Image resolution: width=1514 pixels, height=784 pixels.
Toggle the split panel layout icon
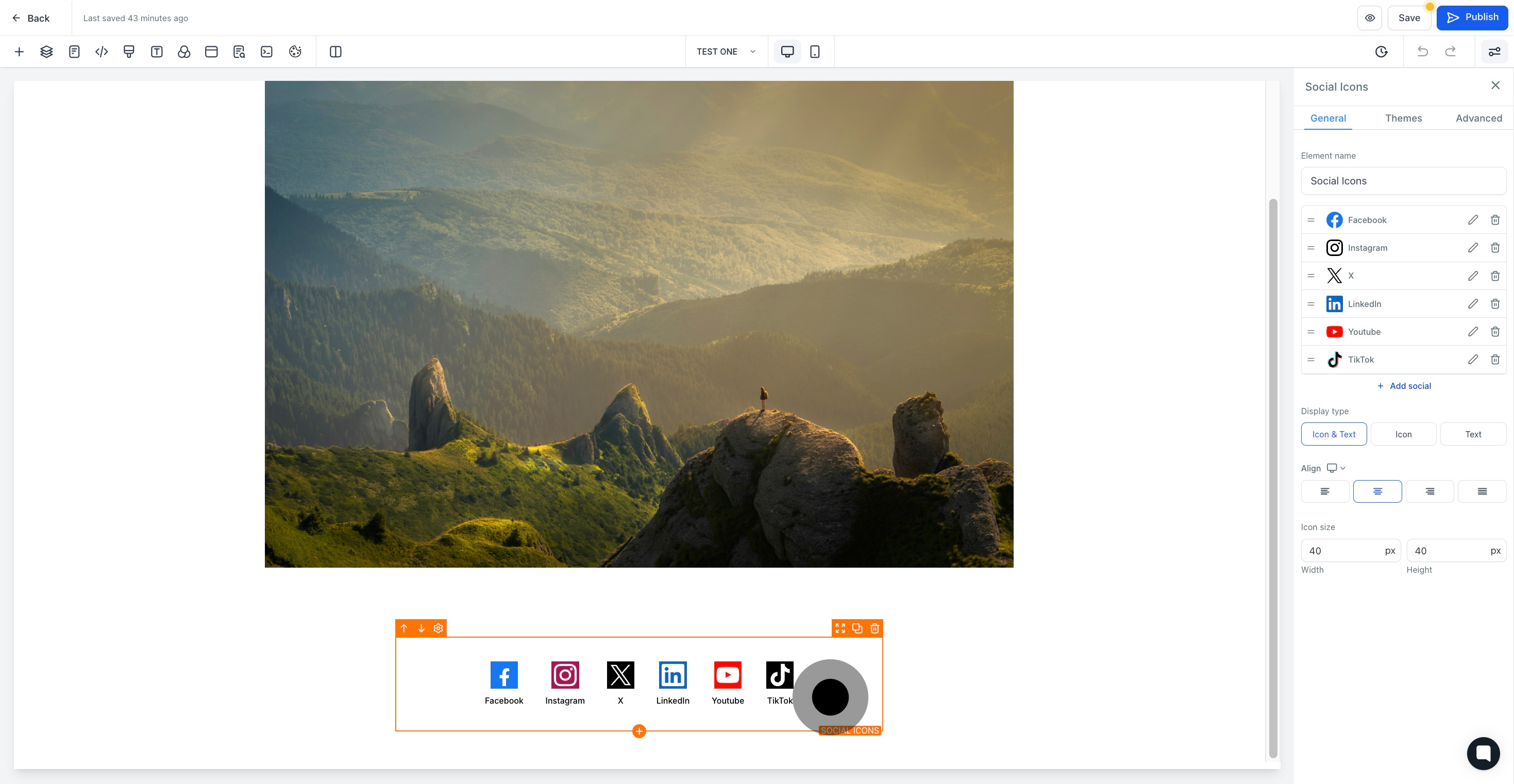pos(335,52)
